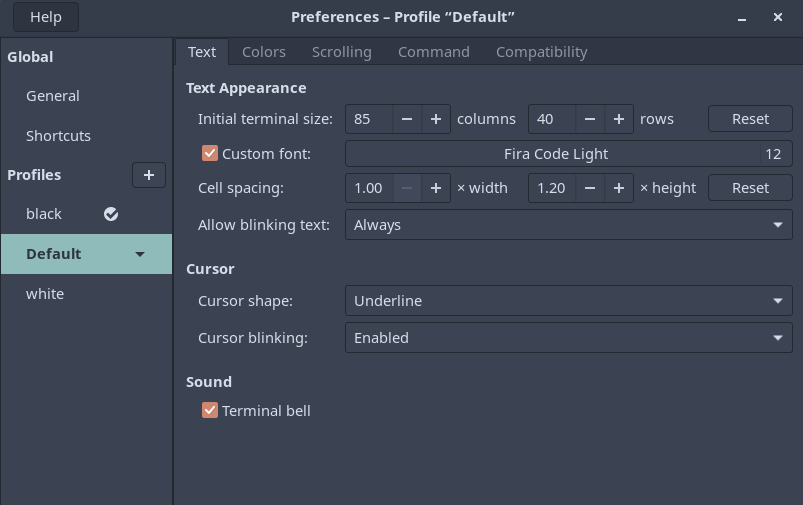Close the Preferences window
803x505 pixels.
777,17
